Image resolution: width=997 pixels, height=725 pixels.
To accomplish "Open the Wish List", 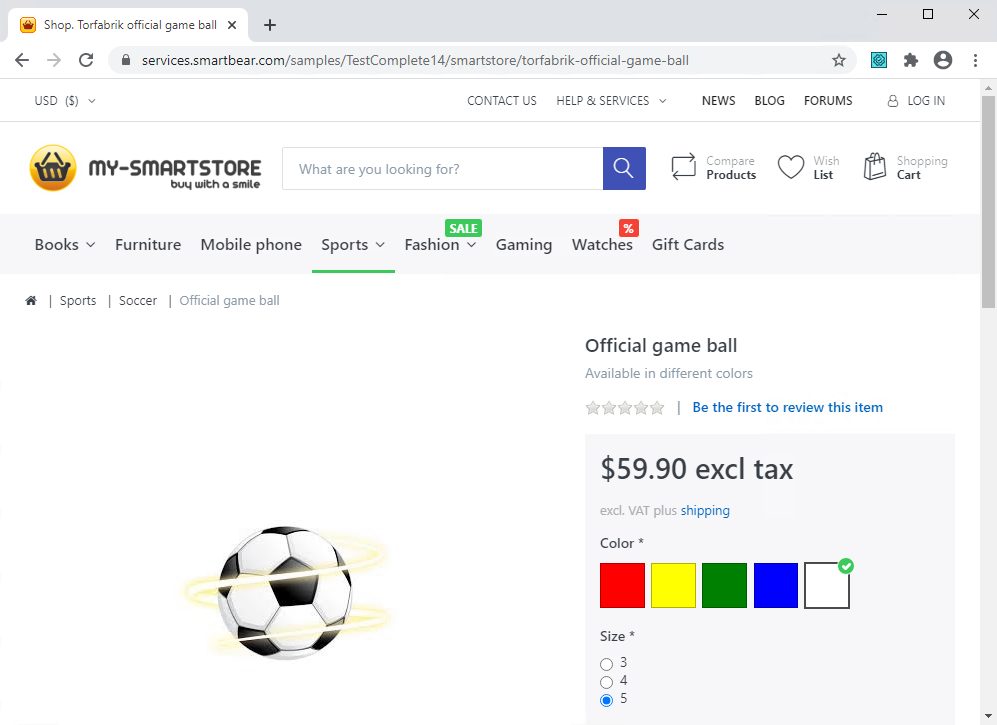I will pyautogui.click(x=808, y=167).
